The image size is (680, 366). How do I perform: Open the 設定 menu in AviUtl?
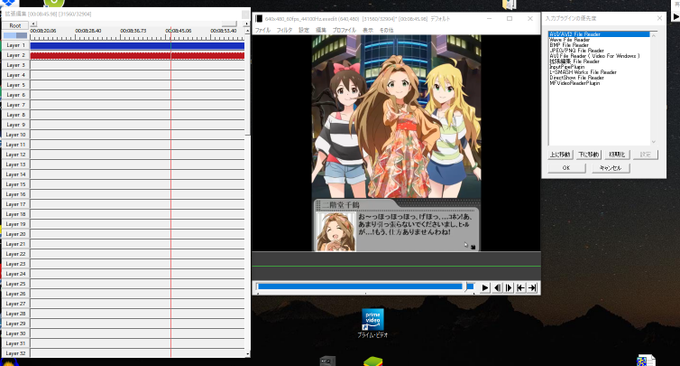coord(304,30)
